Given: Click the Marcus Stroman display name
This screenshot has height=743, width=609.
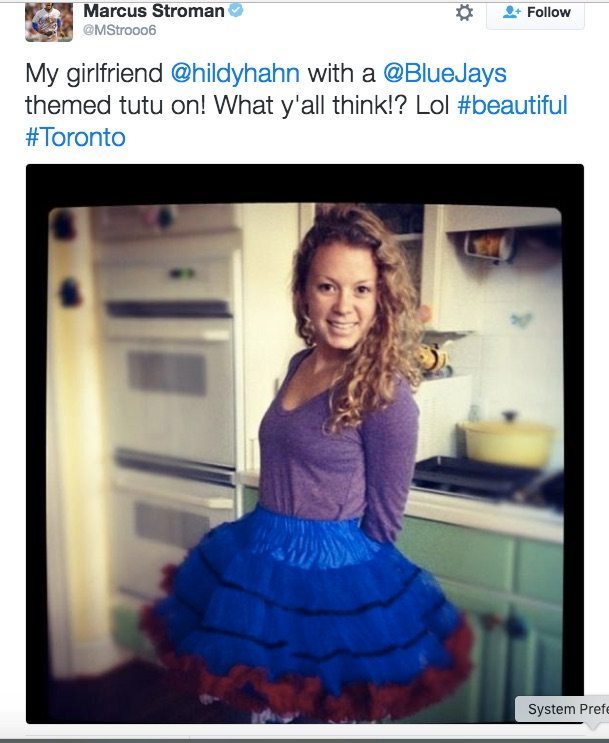Looking at the screenshot, I should [154, 10].
